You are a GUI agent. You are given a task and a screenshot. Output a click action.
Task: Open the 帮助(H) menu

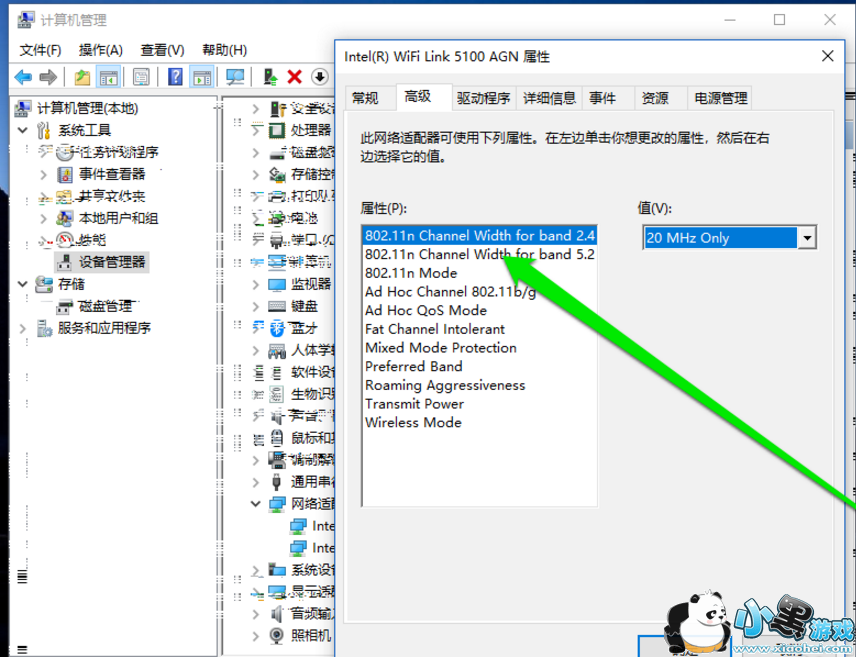pyautogui.click(x=224, y=50)
